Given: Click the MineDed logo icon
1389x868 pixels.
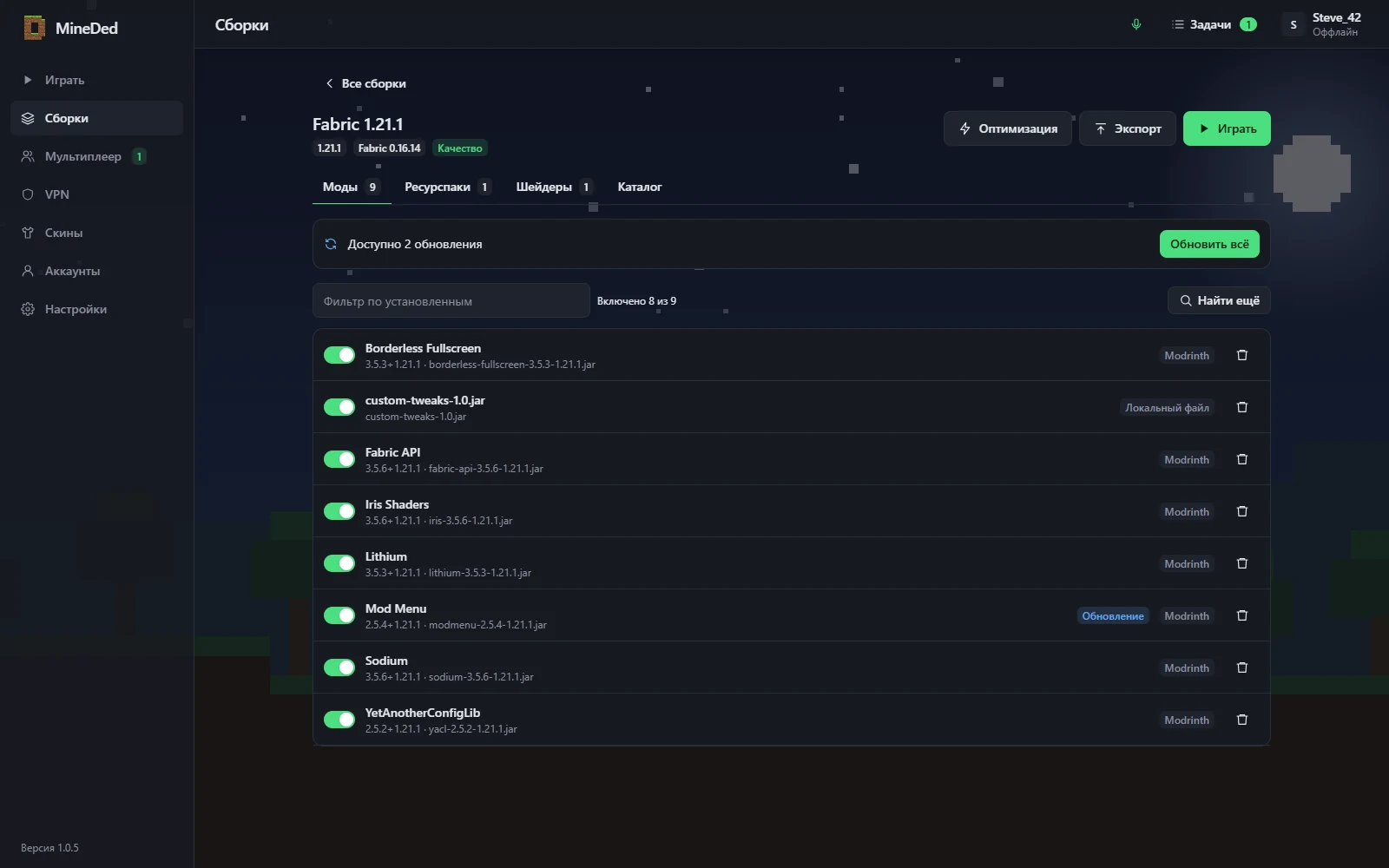Looking at the screenshot, I should tap(35, 28).
